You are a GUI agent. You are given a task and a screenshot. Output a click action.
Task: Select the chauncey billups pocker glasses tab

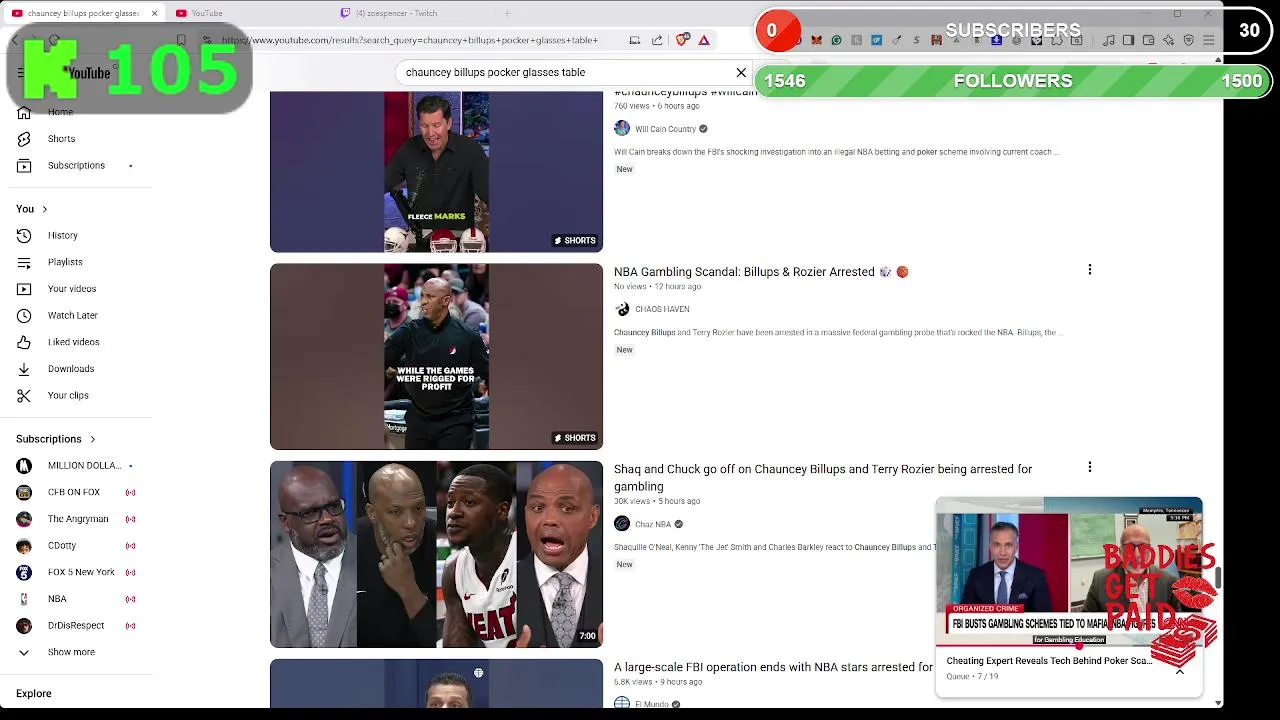(x=82, y=13)
